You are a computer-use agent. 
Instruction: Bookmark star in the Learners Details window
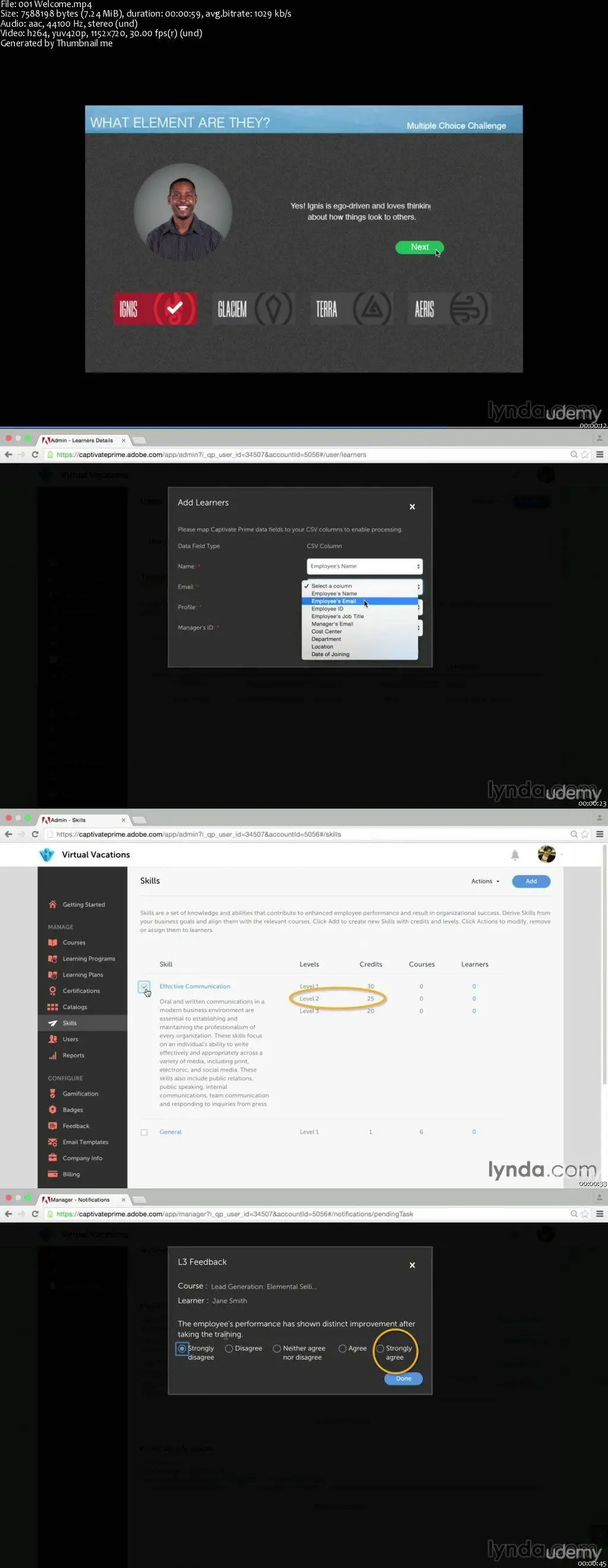[585, 454]
